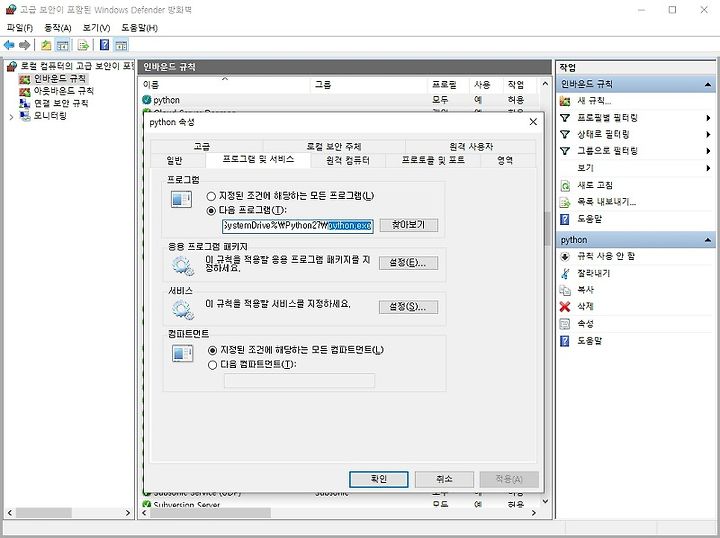Open the 파일(F) menu
Screen dimensions: 720x538
[x=19, y=28]
